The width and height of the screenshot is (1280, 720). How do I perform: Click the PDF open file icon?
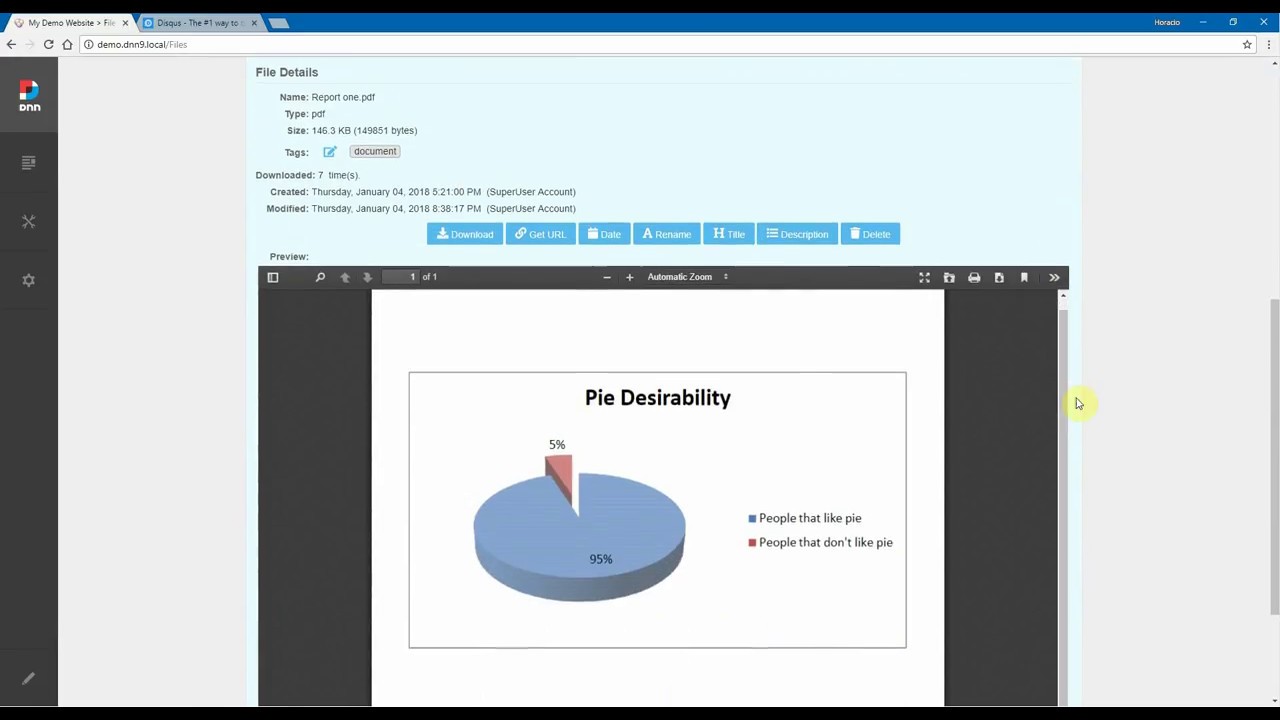point(949,277)
